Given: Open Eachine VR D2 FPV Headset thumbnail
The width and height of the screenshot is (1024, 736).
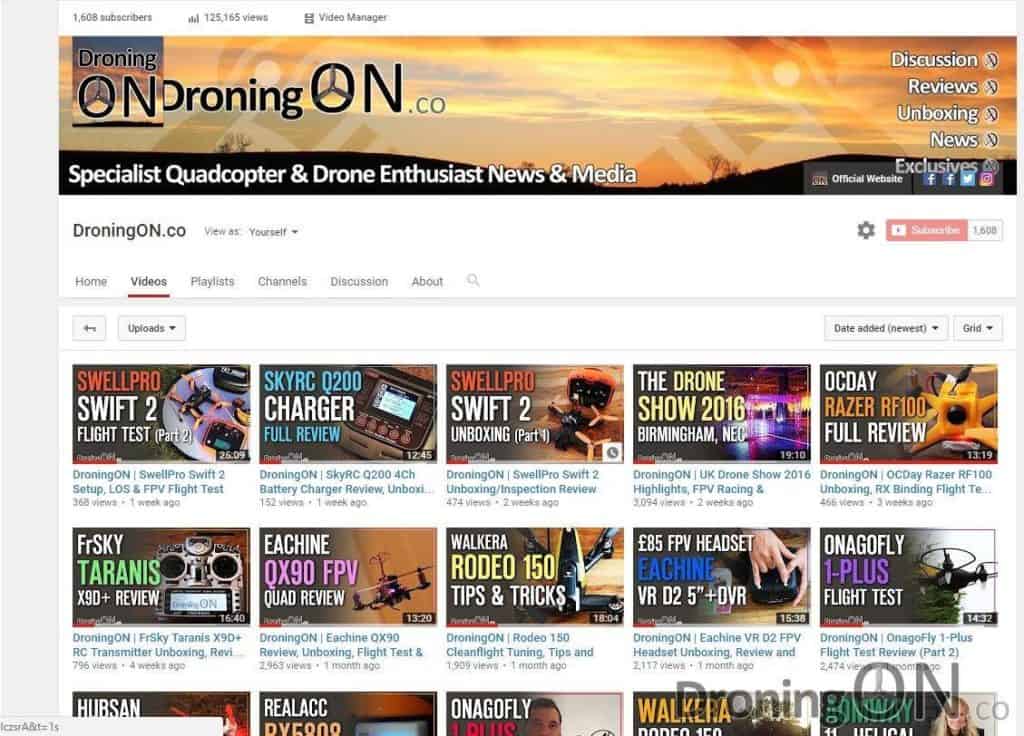Looking at the screenshot, I should coord(722,577).
